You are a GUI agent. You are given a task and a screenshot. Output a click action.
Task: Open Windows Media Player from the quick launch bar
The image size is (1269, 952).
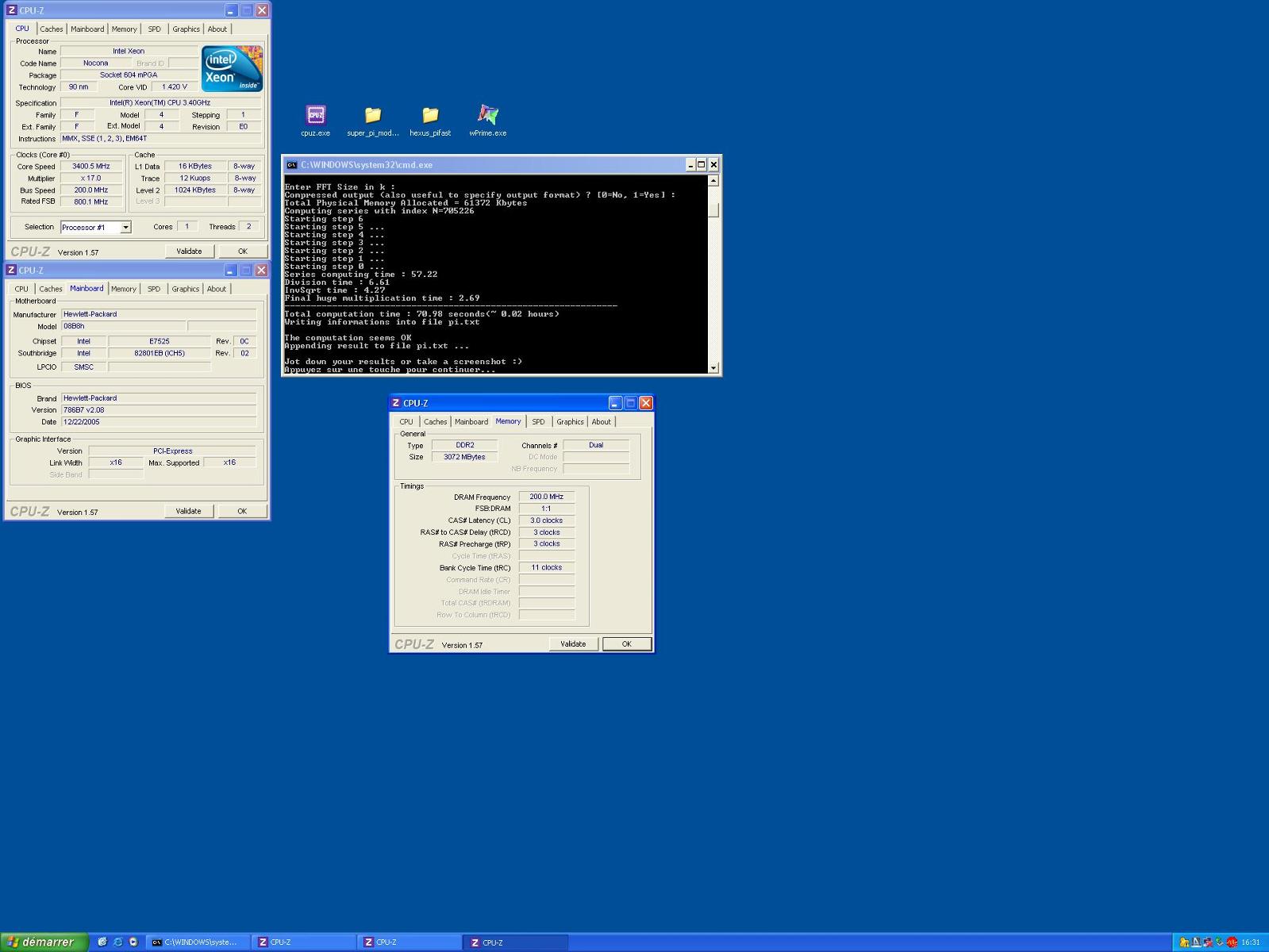point(133,942)
